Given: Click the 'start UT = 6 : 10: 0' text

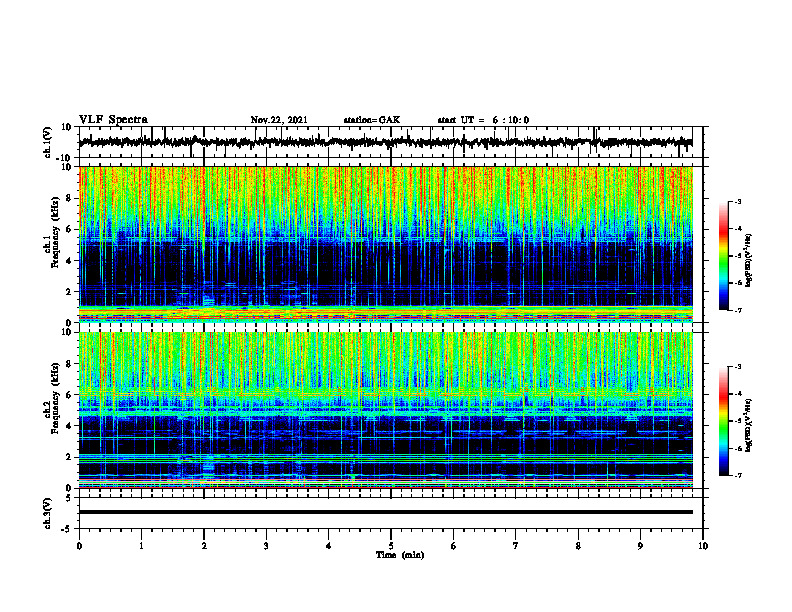Looking at the screenshot, I should pyautogui.click(x=483, y=120).
